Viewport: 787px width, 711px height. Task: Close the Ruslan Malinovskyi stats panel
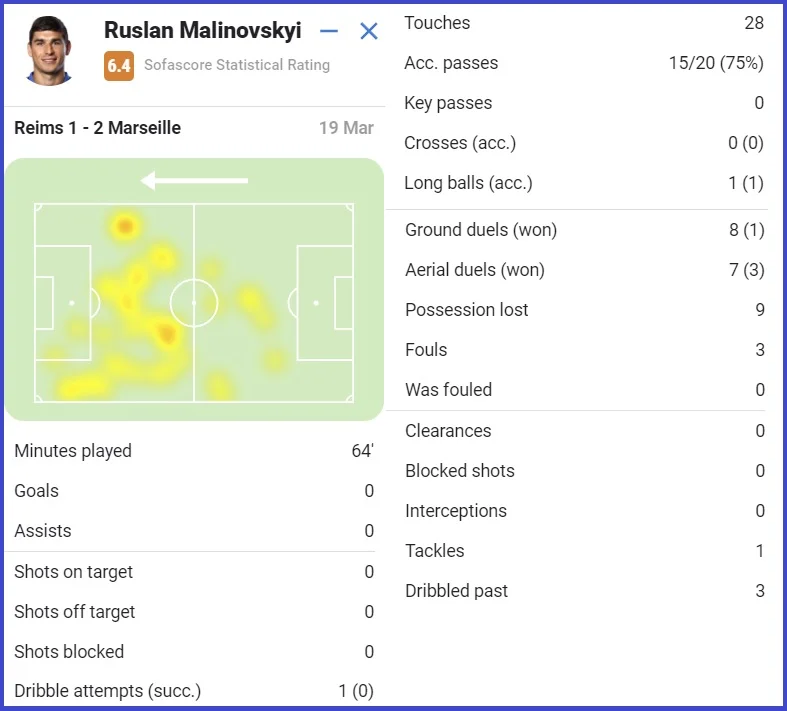(369, 31)
